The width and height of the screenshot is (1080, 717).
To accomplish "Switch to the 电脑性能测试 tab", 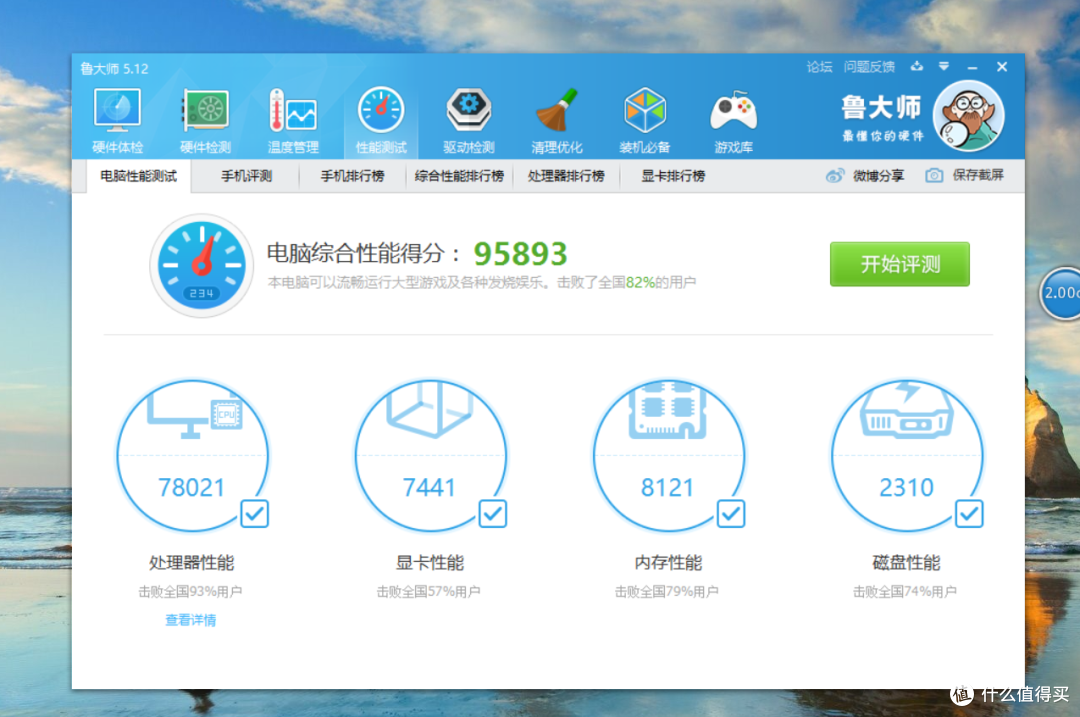I will [x=138, y=176].
